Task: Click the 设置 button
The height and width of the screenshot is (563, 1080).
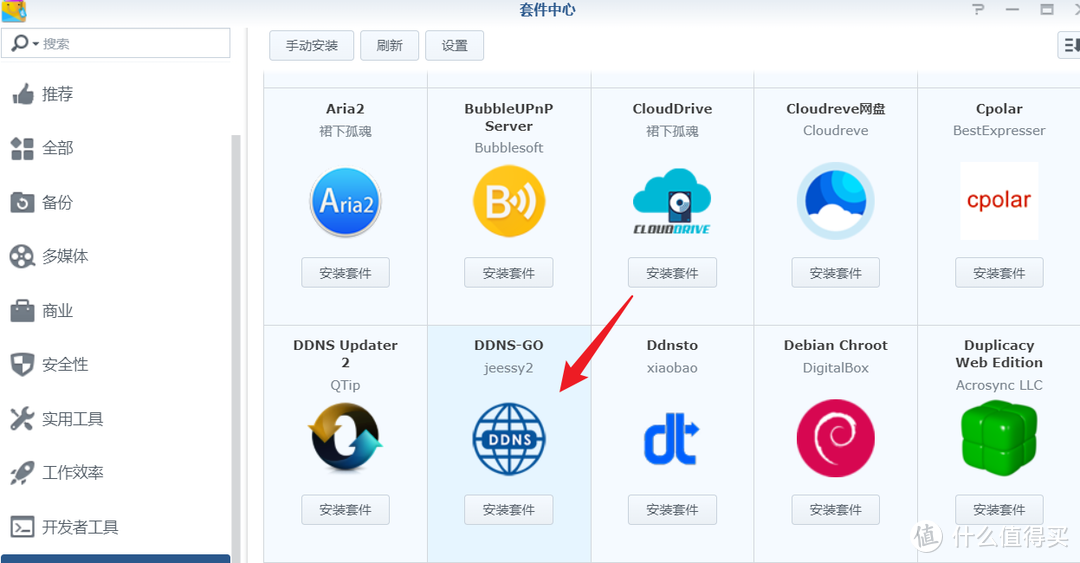Action: coord(455,45)
